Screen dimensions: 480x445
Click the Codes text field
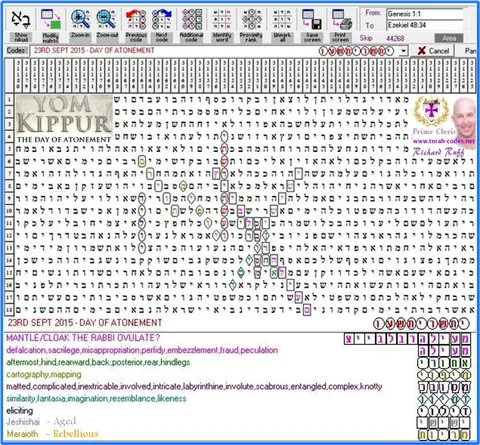pyautogui.click(x=215, y=51)
